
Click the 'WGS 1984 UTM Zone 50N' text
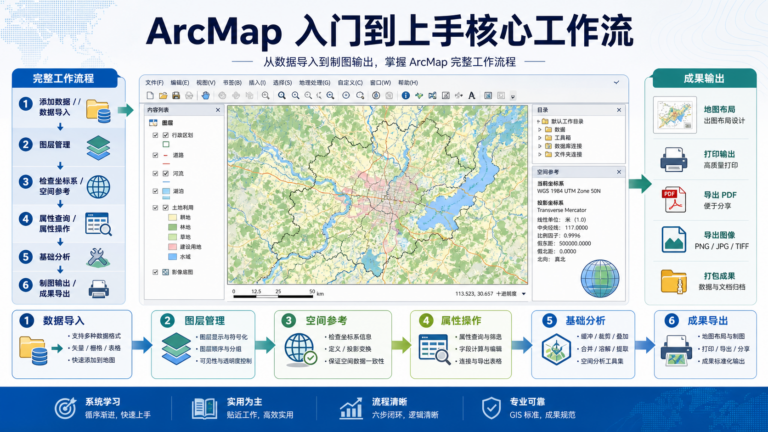[569, 191]
